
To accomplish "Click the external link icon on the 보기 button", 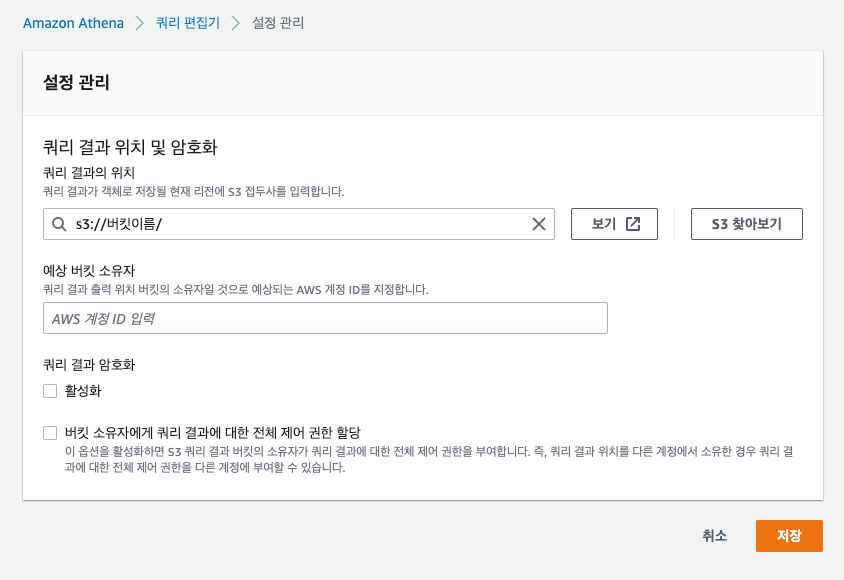I will coord(635,223).
